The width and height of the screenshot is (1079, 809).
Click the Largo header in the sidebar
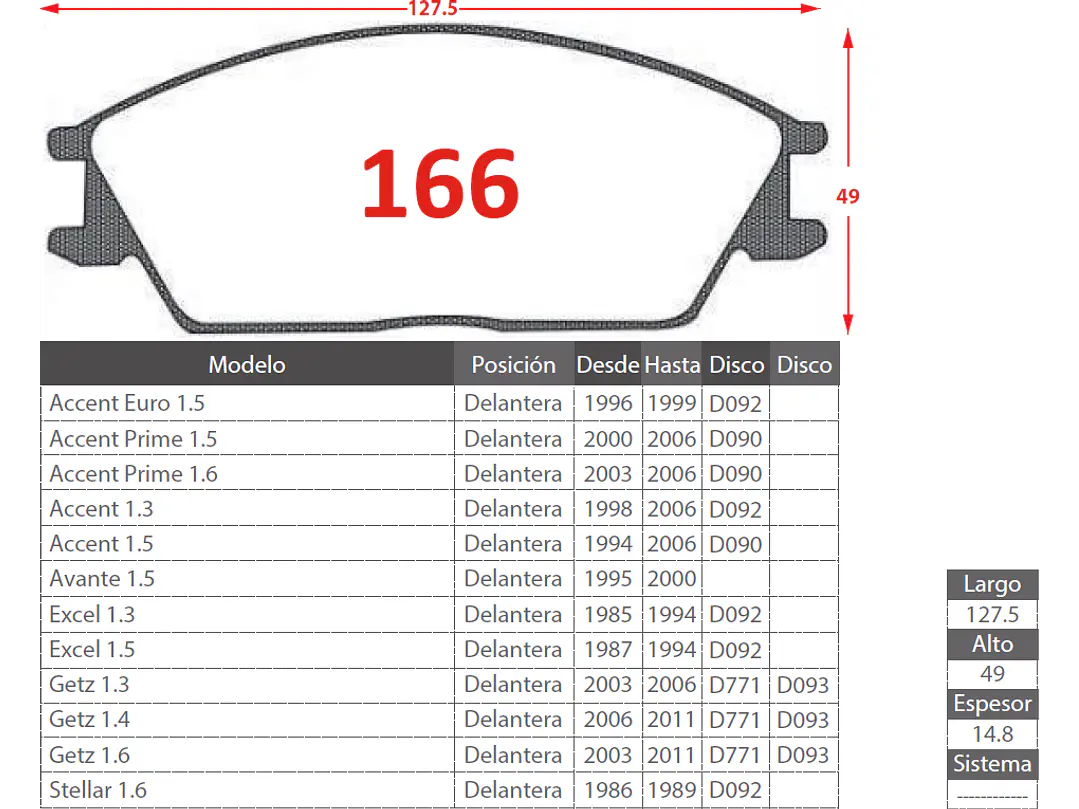992,584
